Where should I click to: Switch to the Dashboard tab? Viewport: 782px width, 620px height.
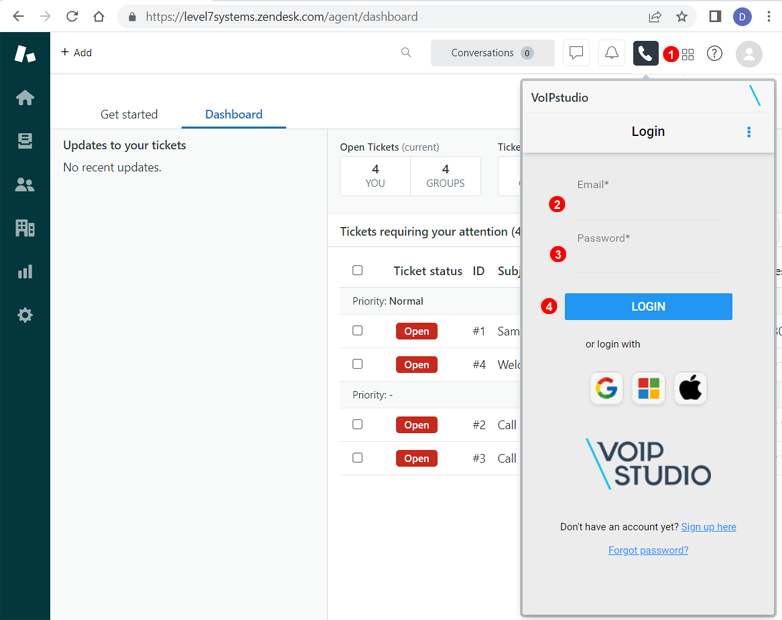click(x=233, y=114)
